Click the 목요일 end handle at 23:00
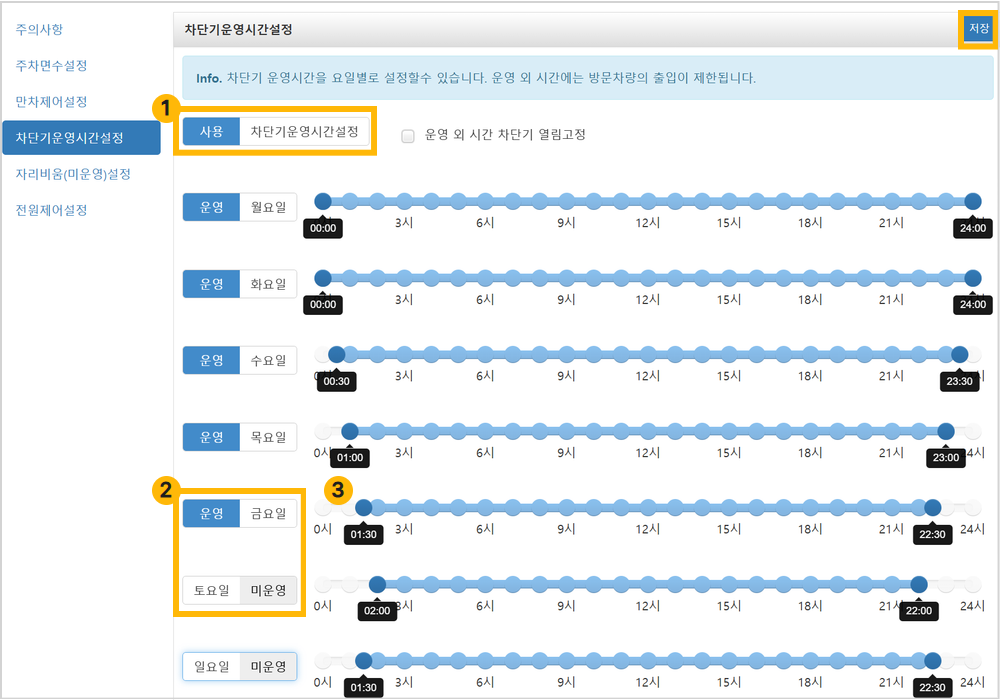 click(946, 432)
